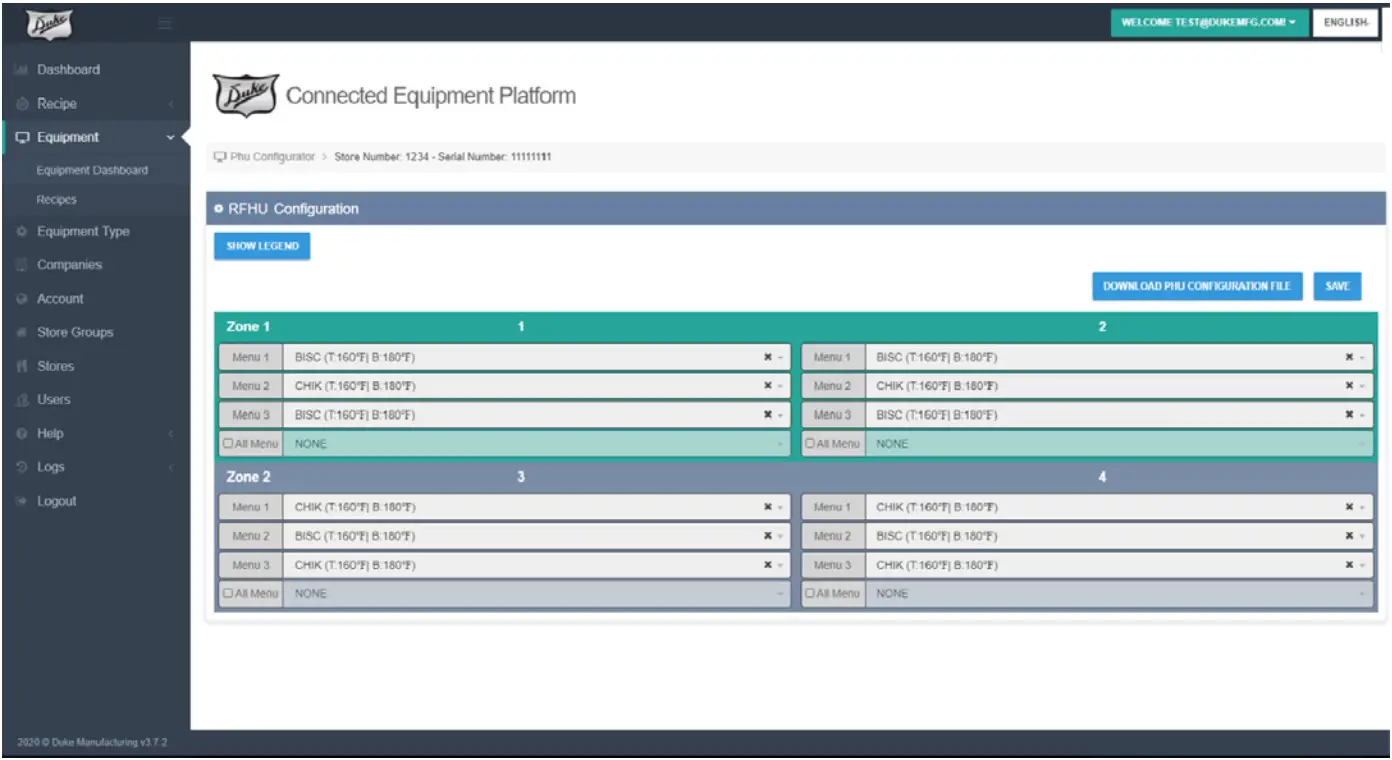Image resolution: width=1392 pixels, height=760 pixels.
Task: Clear slot 3 Menu 1 CHIK selection
Action: pos(767,507)
